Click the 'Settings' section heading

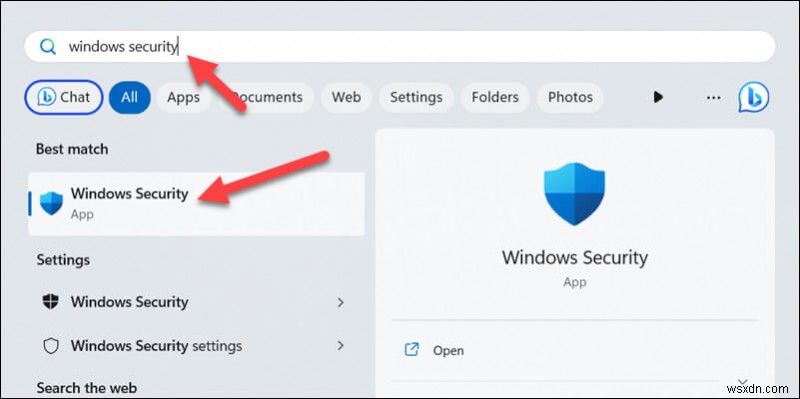coord(63,260)
